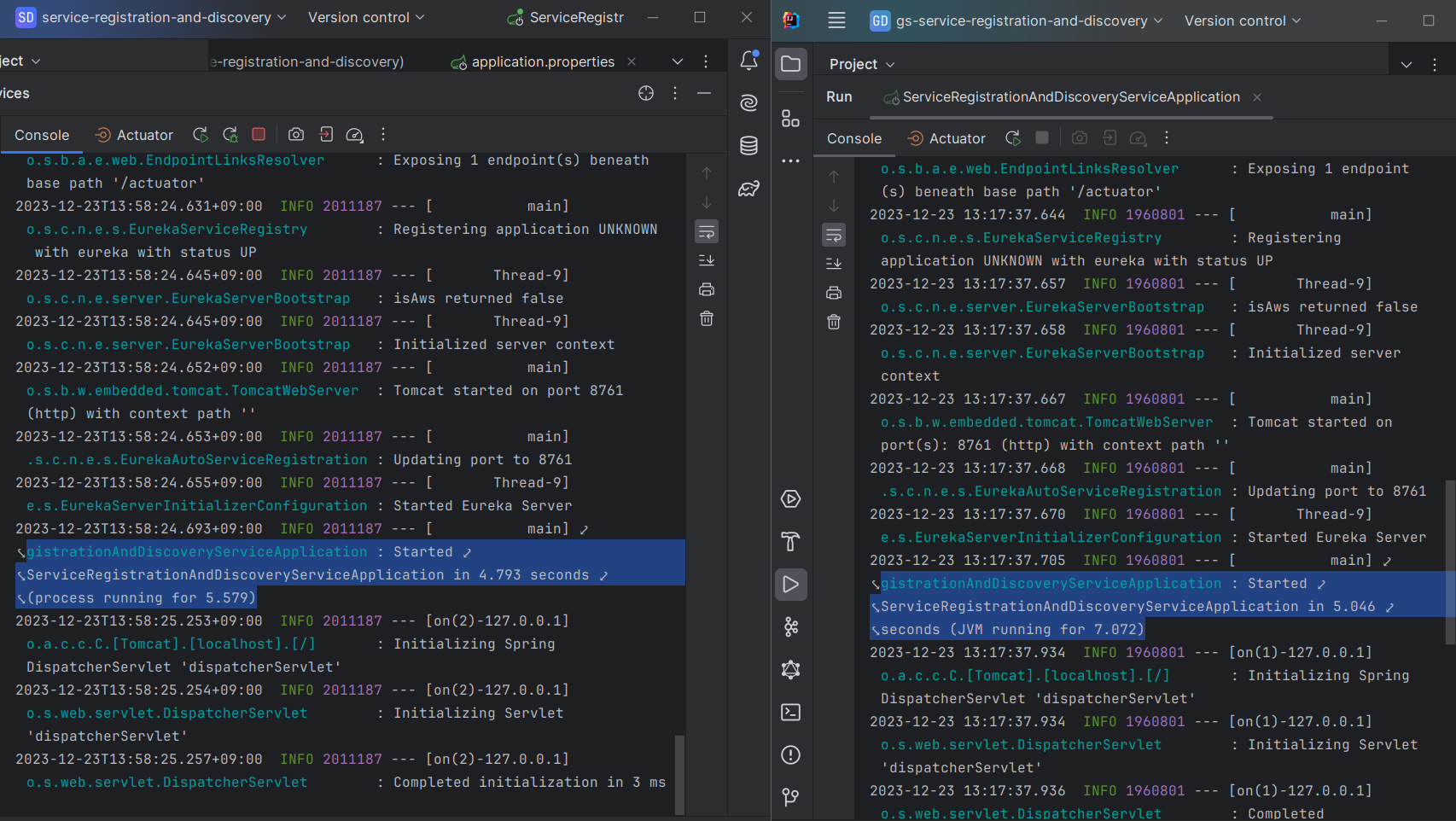Select Actuator tab in right Run panel
1456x821 pixels.
click(x=946, y=138)
